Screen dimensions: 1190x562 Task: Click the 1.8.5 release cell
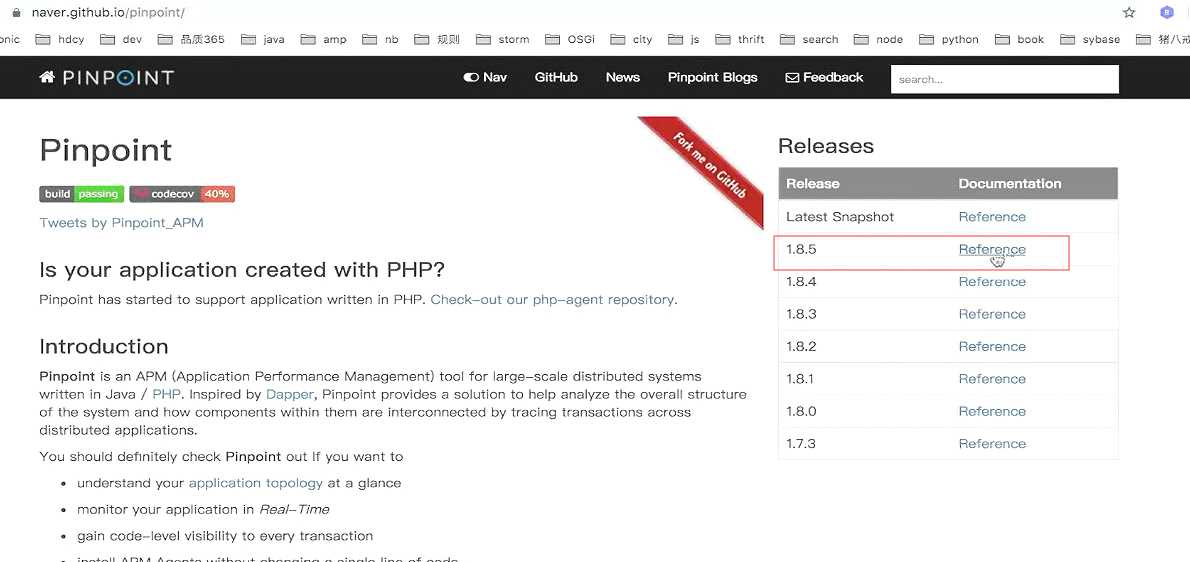click(x=801, y=250)
